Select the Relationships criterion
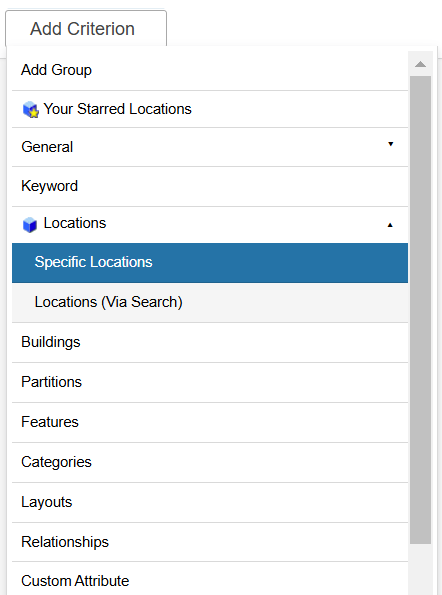Image resolution: width=442 pixels, height=595 pixels. click(210, 542)
